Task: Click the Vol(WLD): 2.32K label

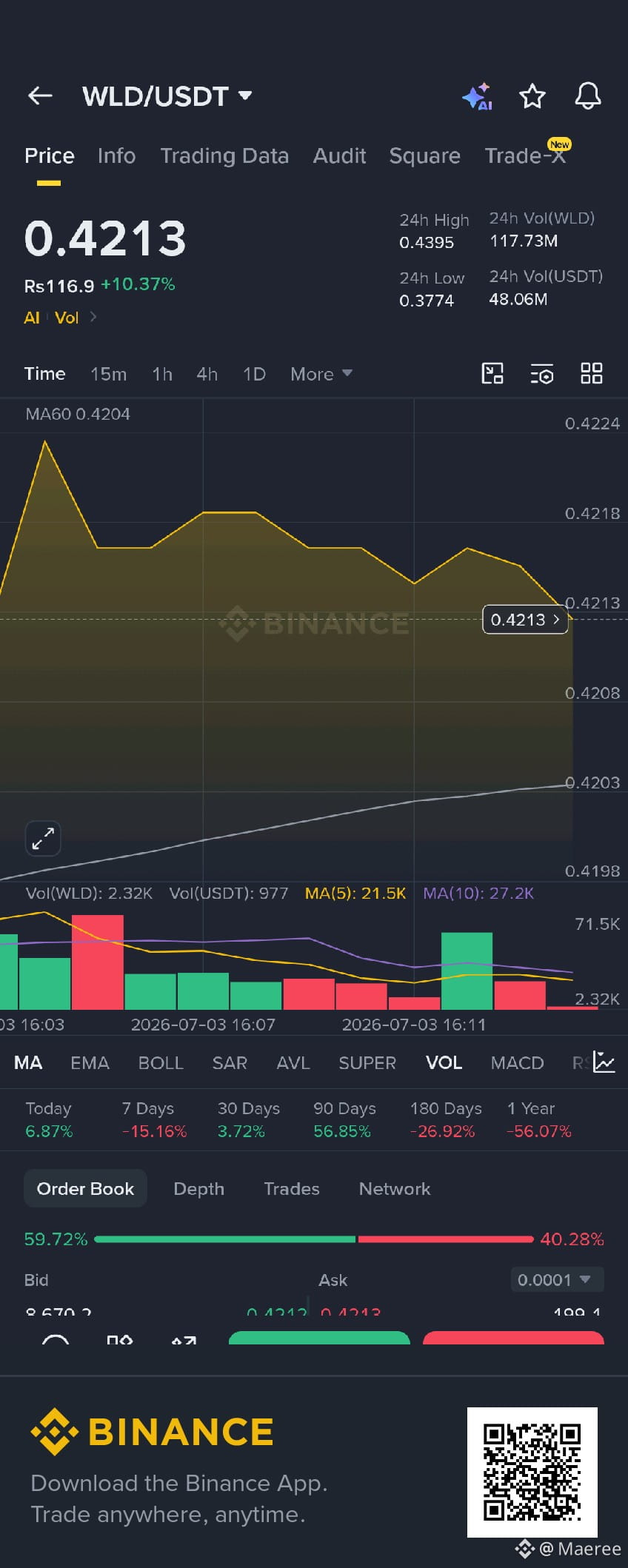Action: [89, 894]
